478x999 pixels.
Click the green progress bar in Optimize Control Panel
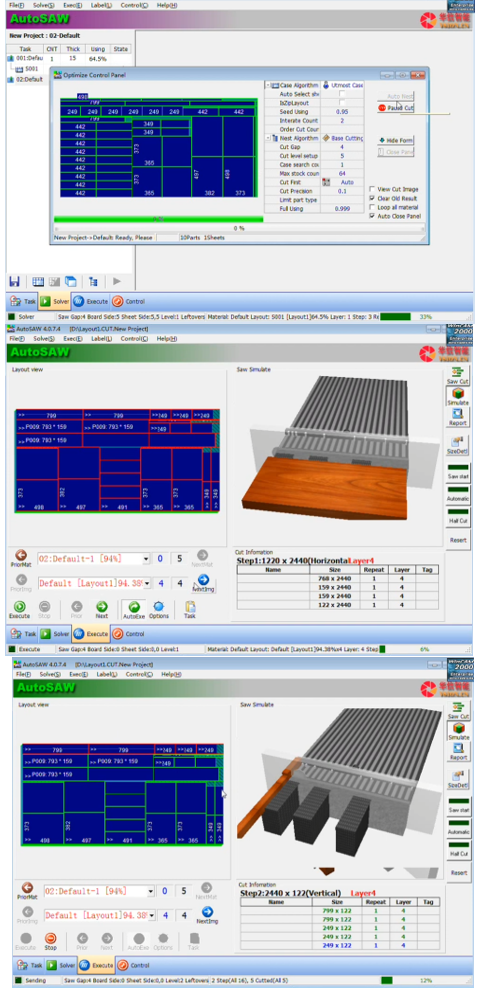[158, 219]
